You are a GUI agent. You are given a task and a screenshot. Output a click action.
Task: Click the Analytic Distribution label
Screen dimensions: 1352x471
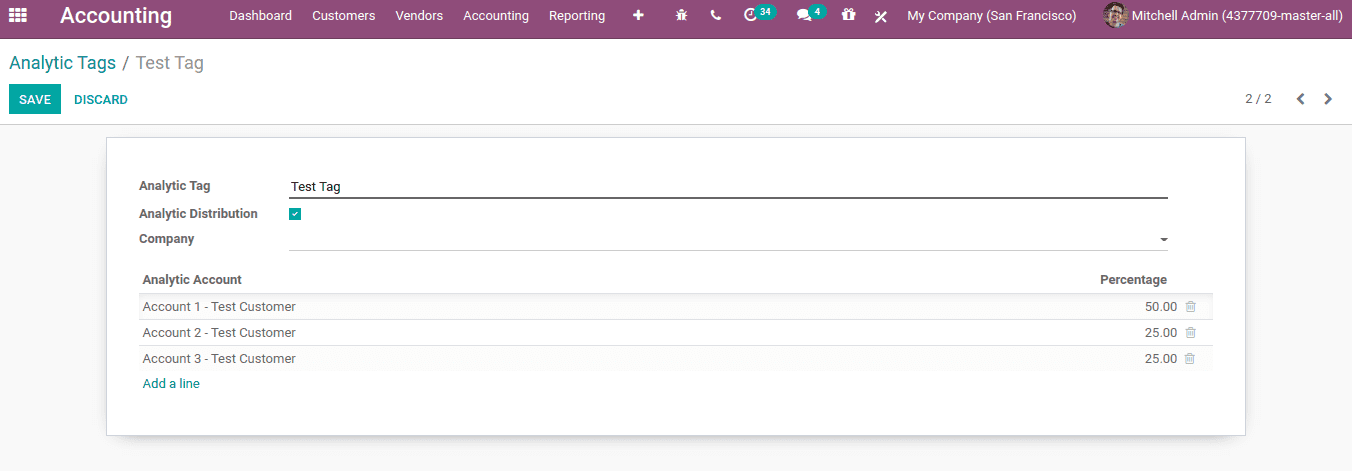pos(198,214)
